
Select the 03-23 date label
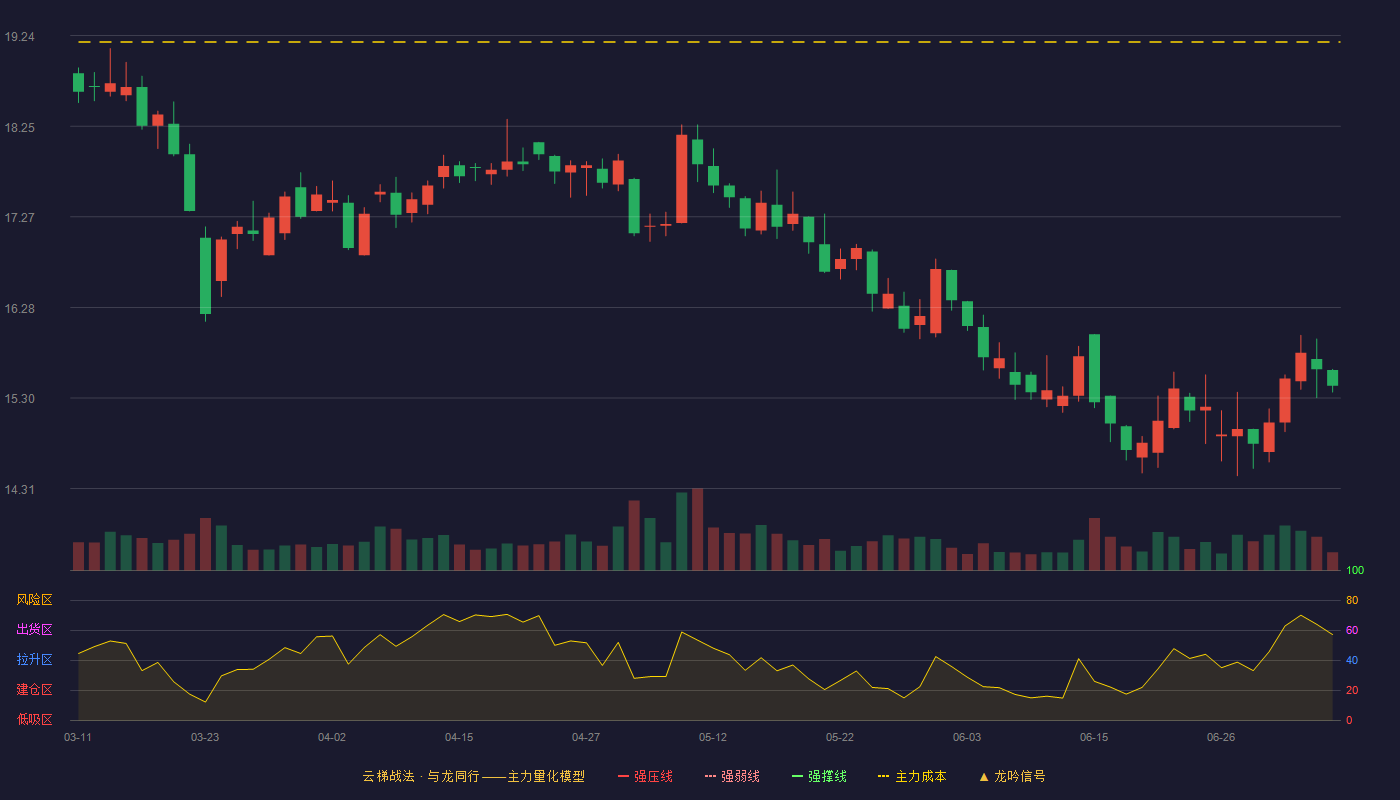tap(205, 737)
